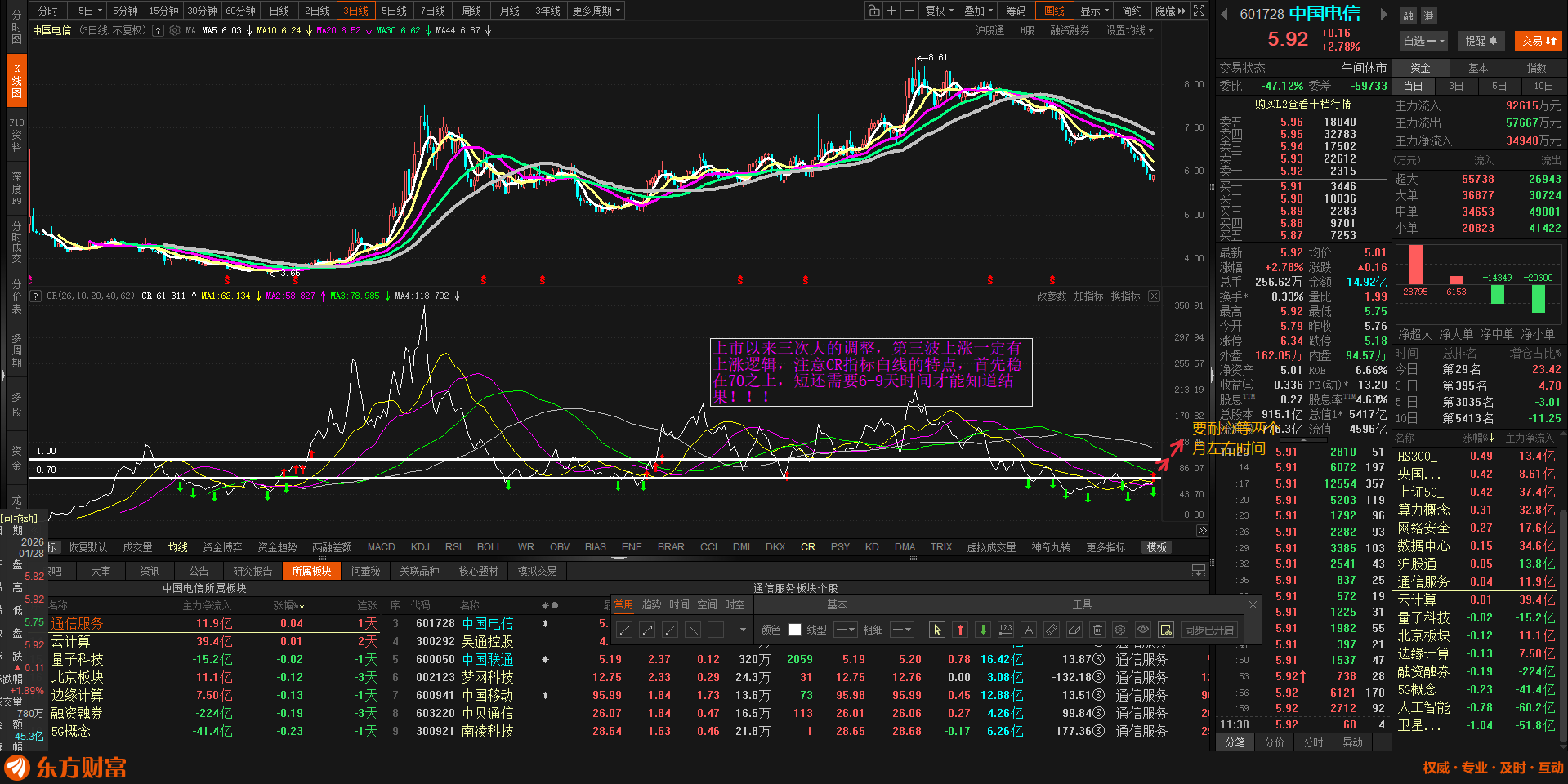Close the drawing tools panel
The height and width of the screenshot is (784, 1568).
pos(1253,604)
